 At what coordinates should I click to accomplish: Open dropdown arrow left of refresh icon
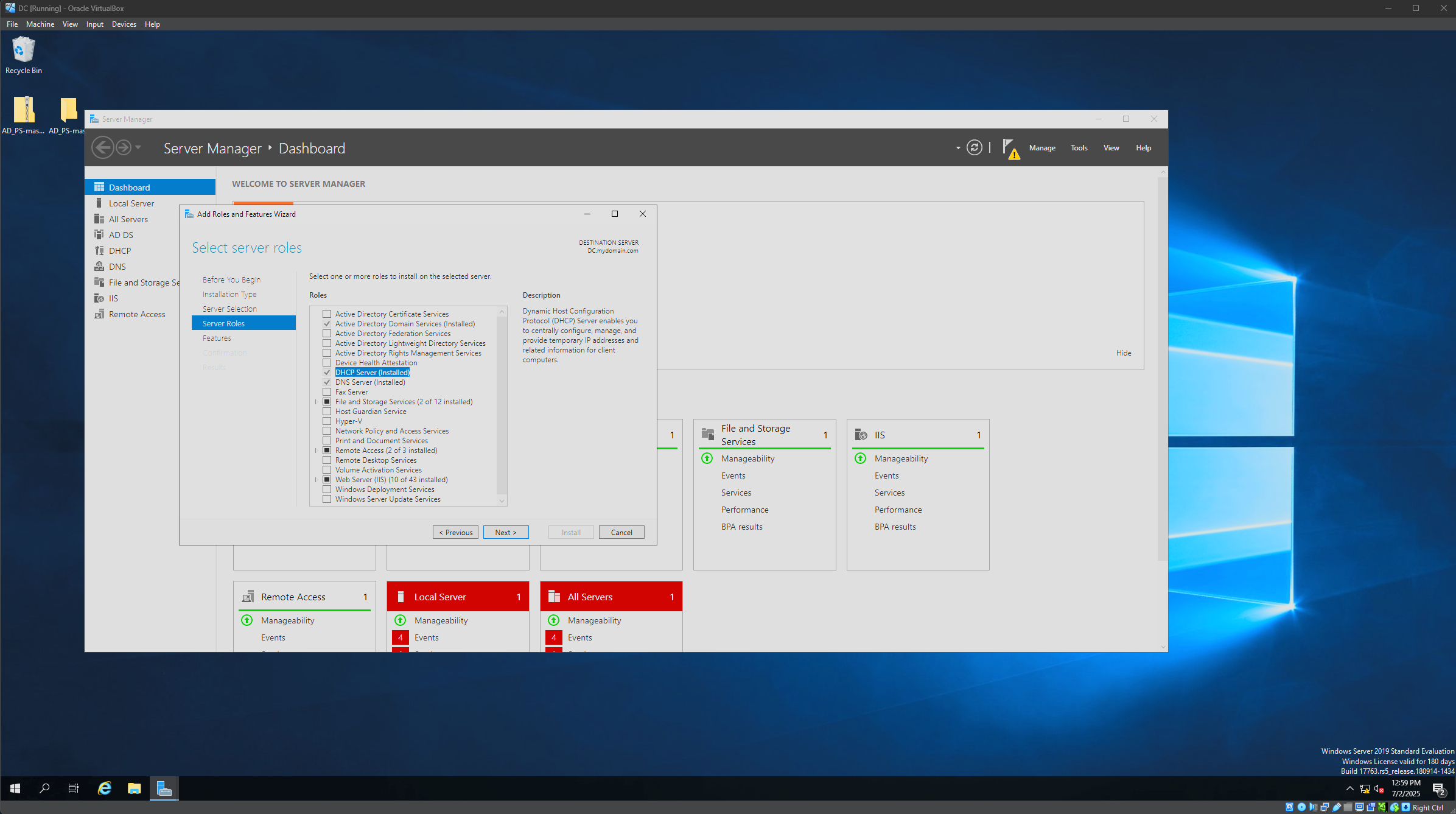(x=957, y=148)
